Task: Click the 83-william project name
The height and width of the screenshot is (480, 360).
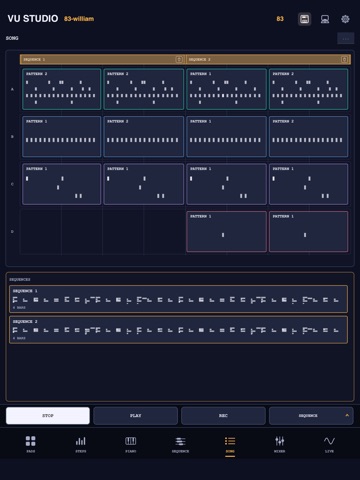Action: (x=79, y=19)
